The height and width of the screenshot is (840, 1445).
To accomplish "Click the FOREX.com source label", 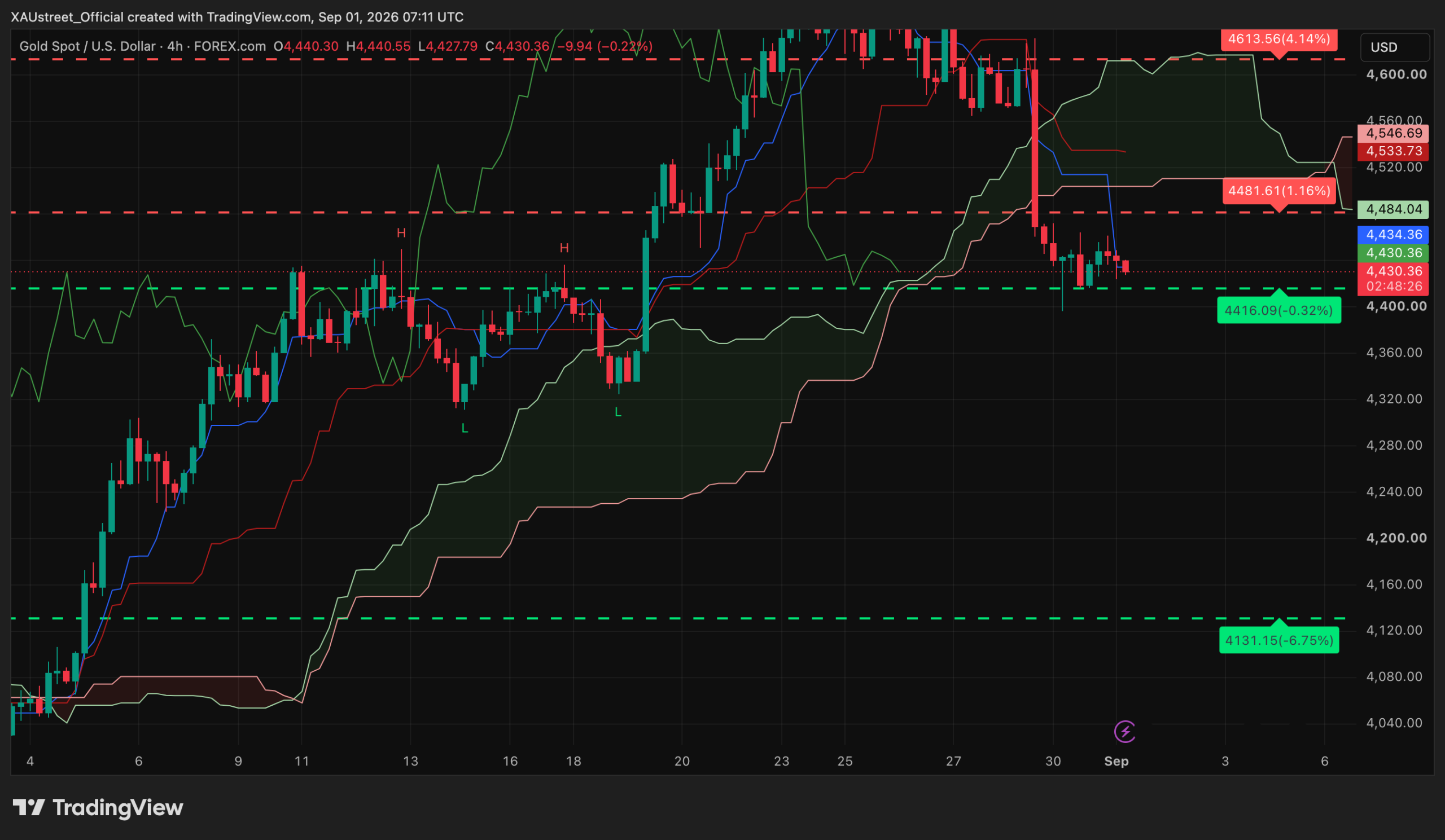I will click(229, 46).
